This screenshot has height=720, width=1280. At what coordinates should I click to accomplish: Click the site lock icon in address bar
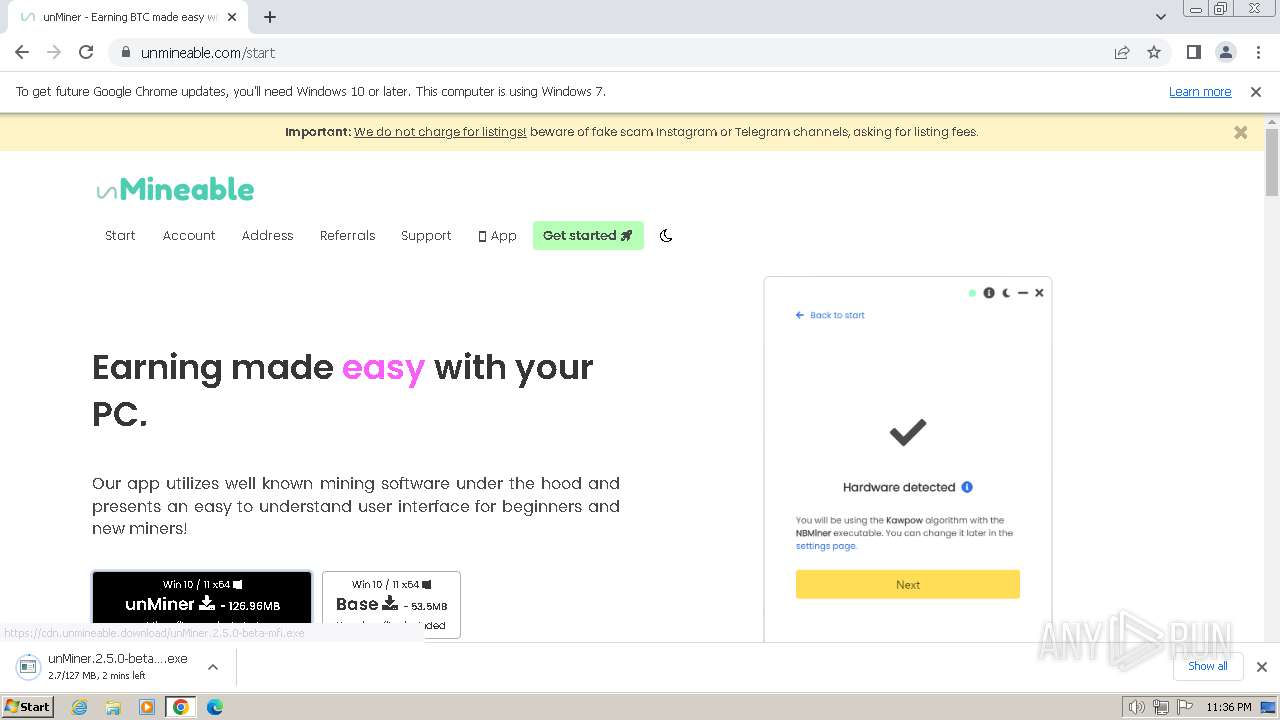pyautogui.click(x=125, y=52)
